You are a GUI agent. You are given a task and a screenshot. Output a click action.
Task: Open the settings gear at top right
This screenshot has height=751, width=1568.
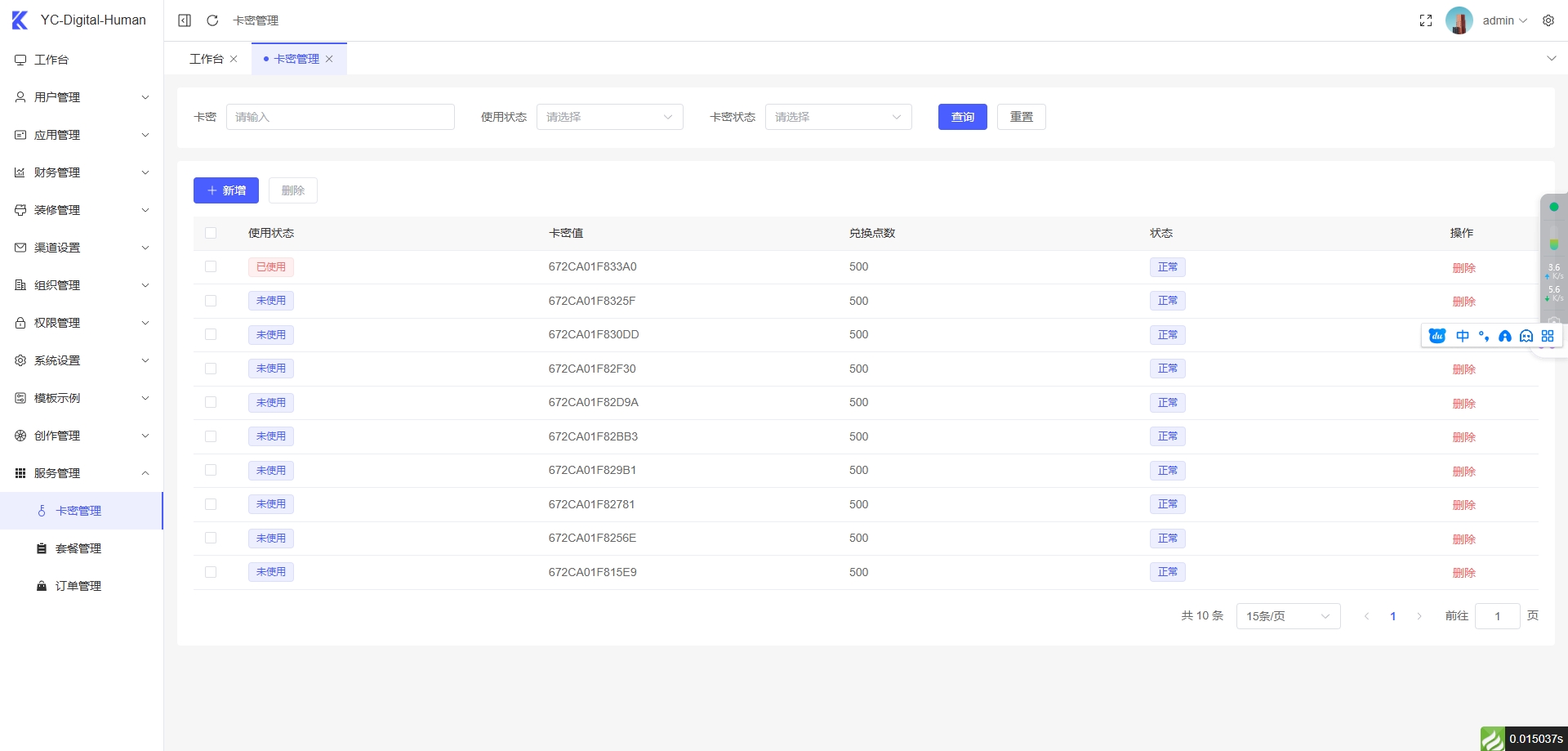click(1548, 20)
